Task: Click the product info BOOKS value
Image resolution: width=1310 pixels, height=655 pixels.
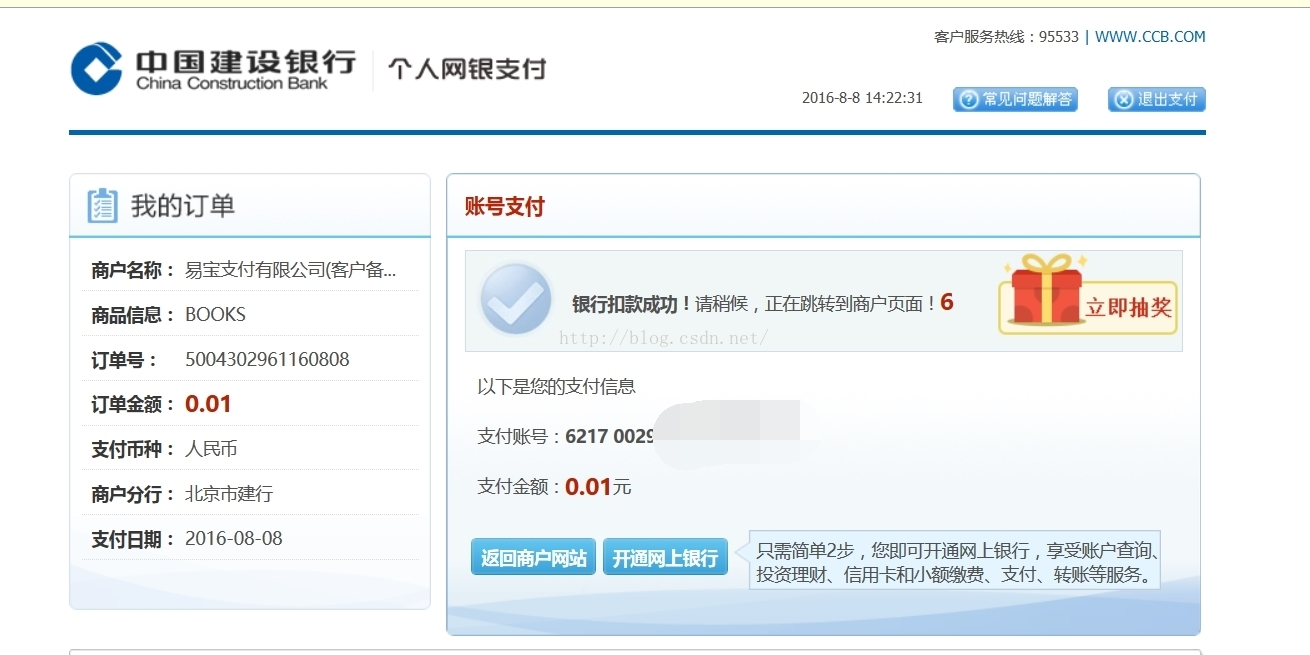Action: pyautogui.click(x=215, y=314)
